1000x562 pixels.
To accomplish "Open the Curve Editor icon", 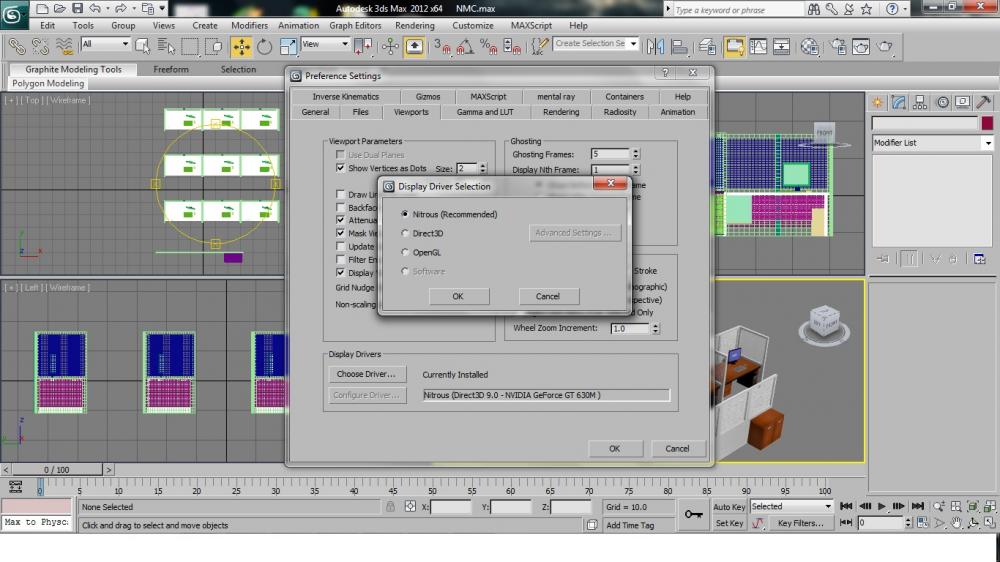I will 758,46.
